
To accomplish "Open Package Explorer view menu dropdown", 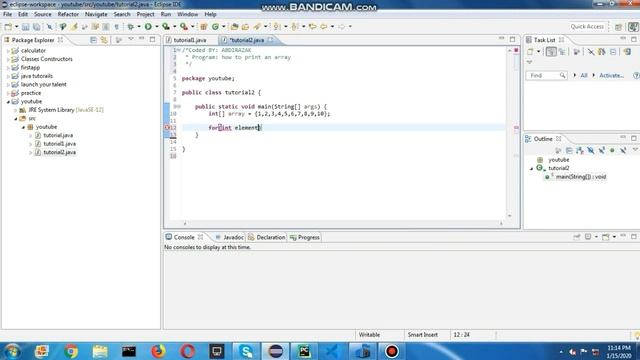I will click(x=131, y=40).
